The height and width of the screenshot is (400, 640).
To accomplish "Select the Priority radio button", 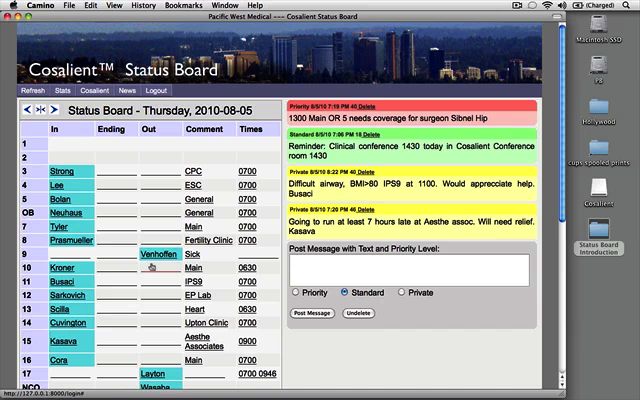I will (x=296, y=292).
